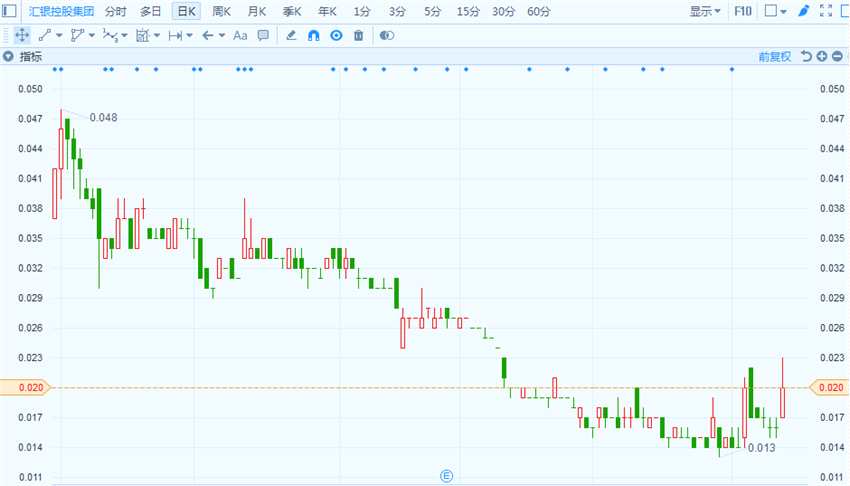Viewport: 850px width, 486px height.
Task: Open F10 company information
Action: [743, 11]
